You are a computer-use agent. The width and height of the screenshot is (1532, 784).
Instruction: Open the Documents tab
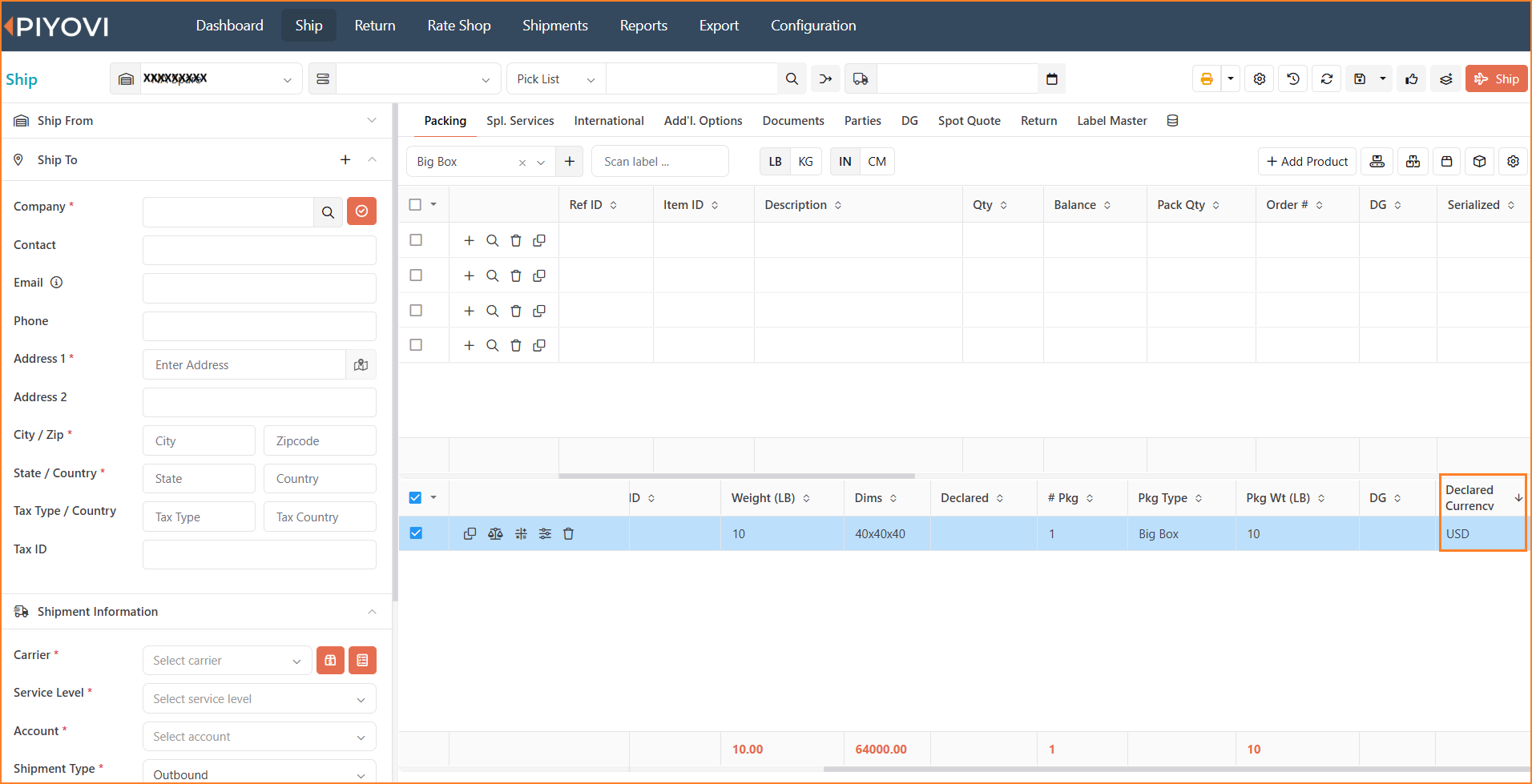pyautogui.click(x=793, y=121)
